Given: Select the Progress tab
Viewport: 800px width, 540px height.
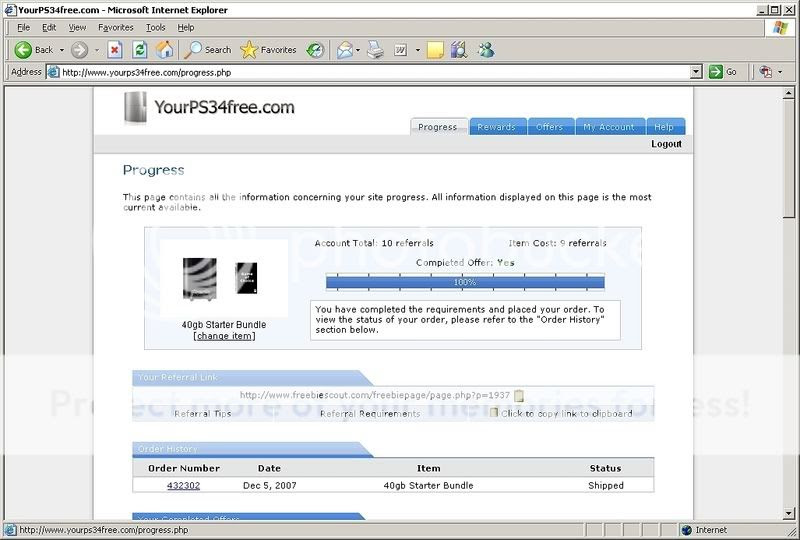Looking at the screenshot, I should [438, 127].
